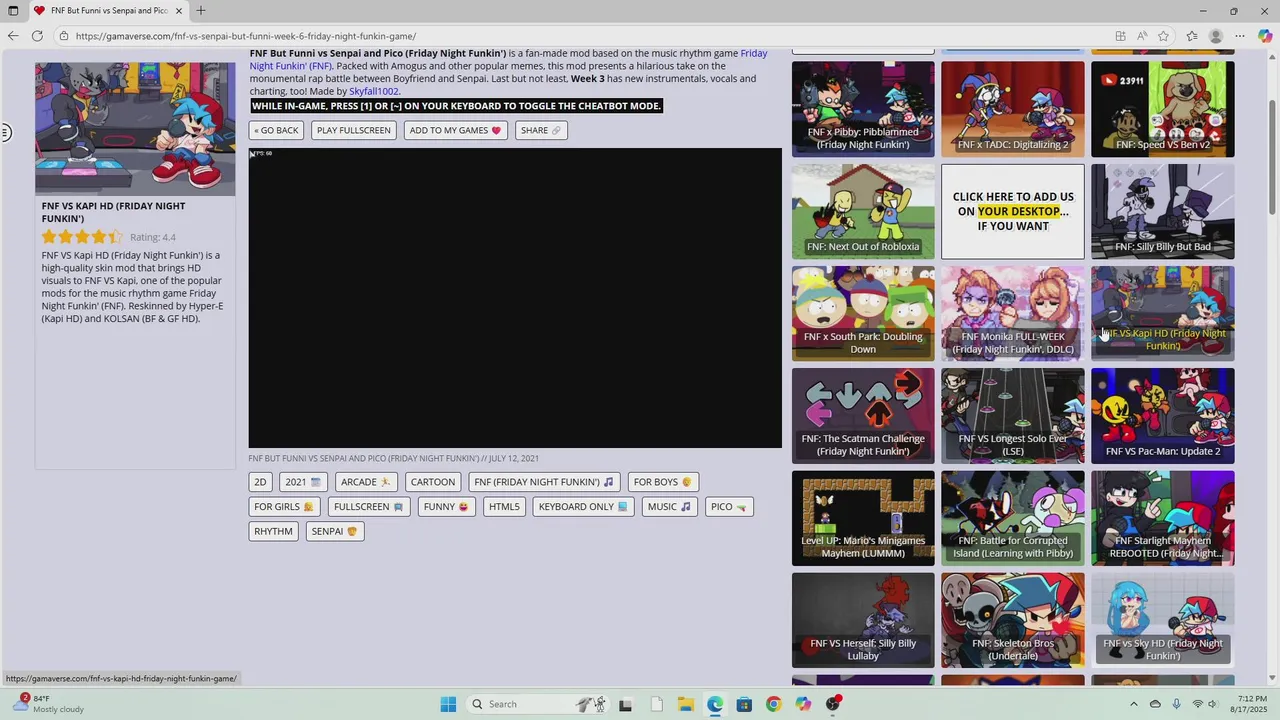Open the FNF (FRIDAY NIGHT FUNKIN') tag
The height and width of the screenshot is (720, 1280).
pyautogui.click(x=544, y=482)
